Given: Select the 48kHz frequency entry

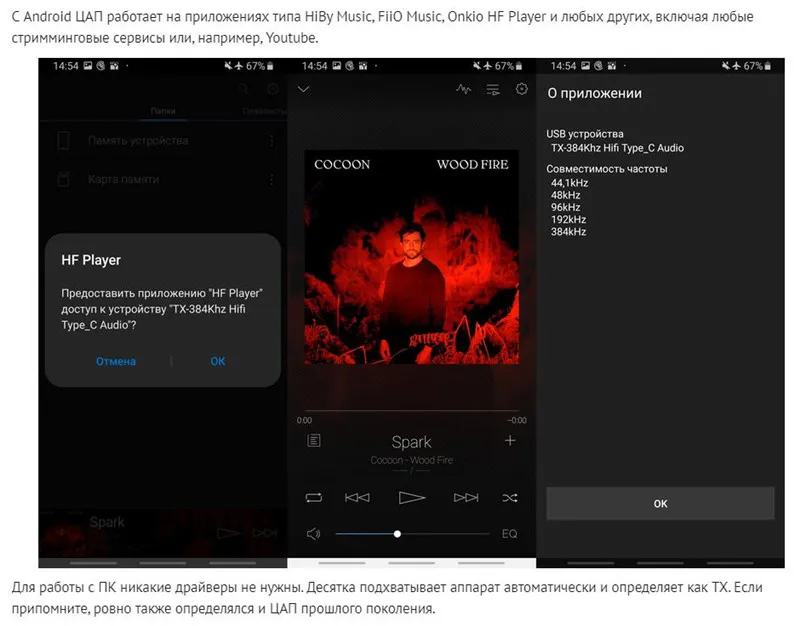Looking at the screenshot, I should [x=565, y=195].
